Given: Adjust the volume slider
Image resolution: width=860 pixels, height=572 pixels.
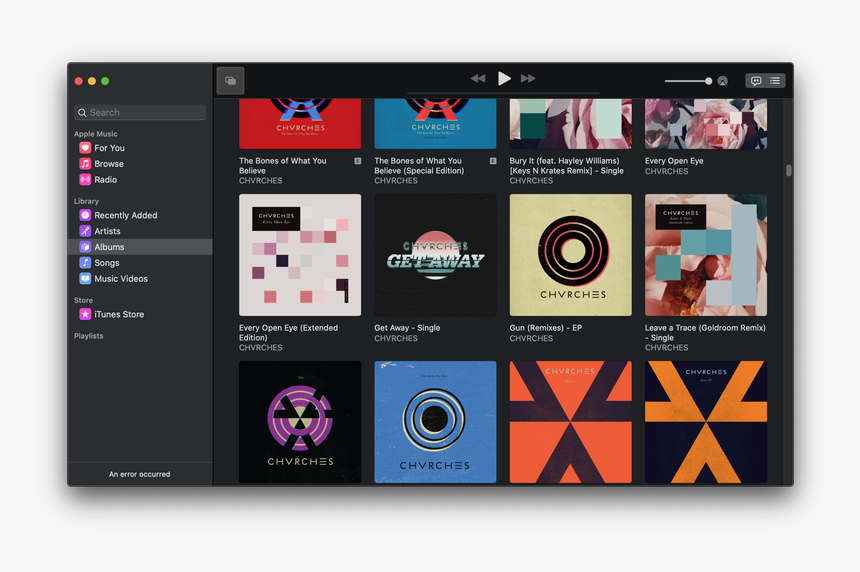Looking at the screenshot, I should point(688,81).
